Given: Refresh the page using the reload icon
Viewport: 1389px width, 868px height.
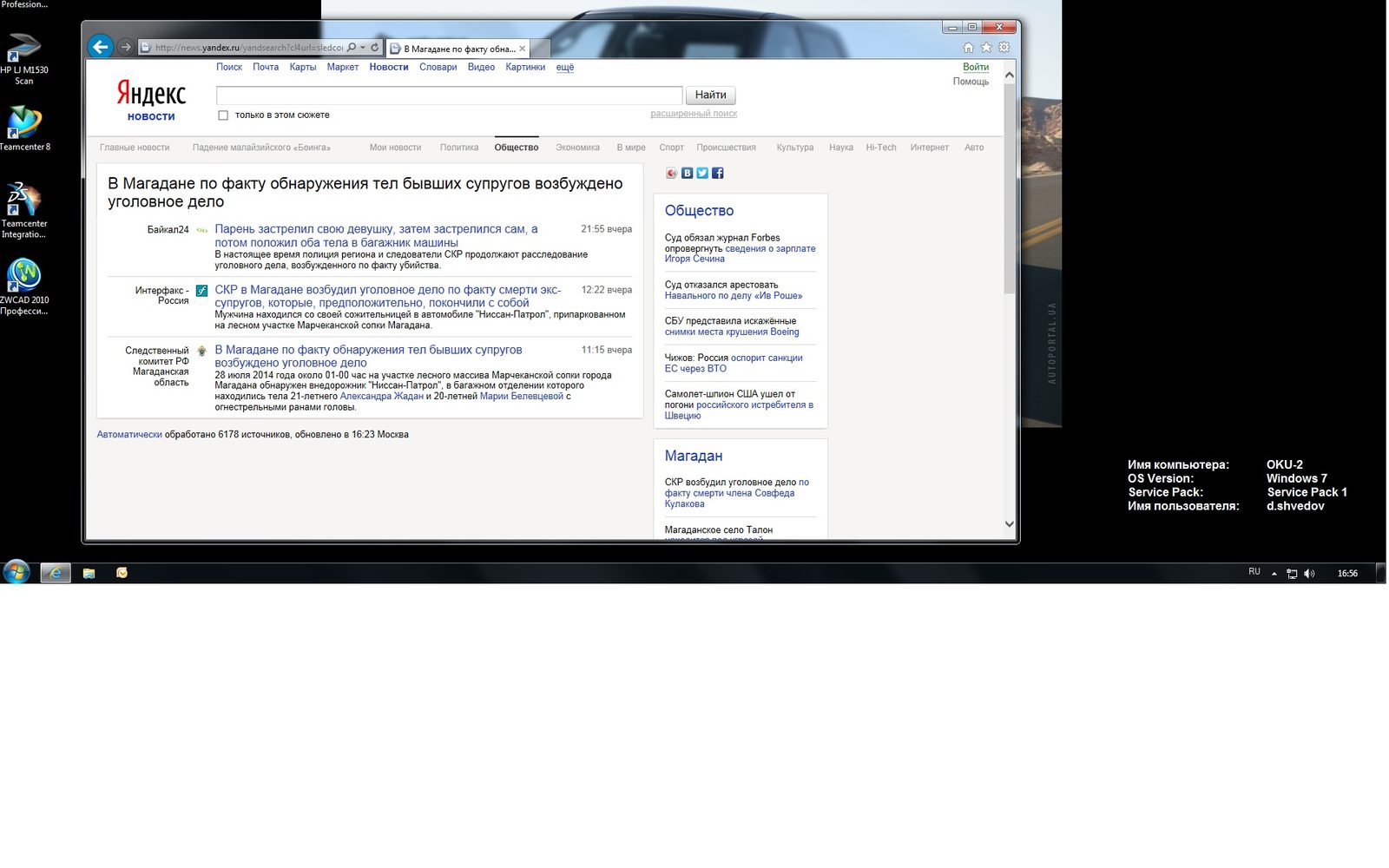Looking at the screenshot, I should pos(375,48).
